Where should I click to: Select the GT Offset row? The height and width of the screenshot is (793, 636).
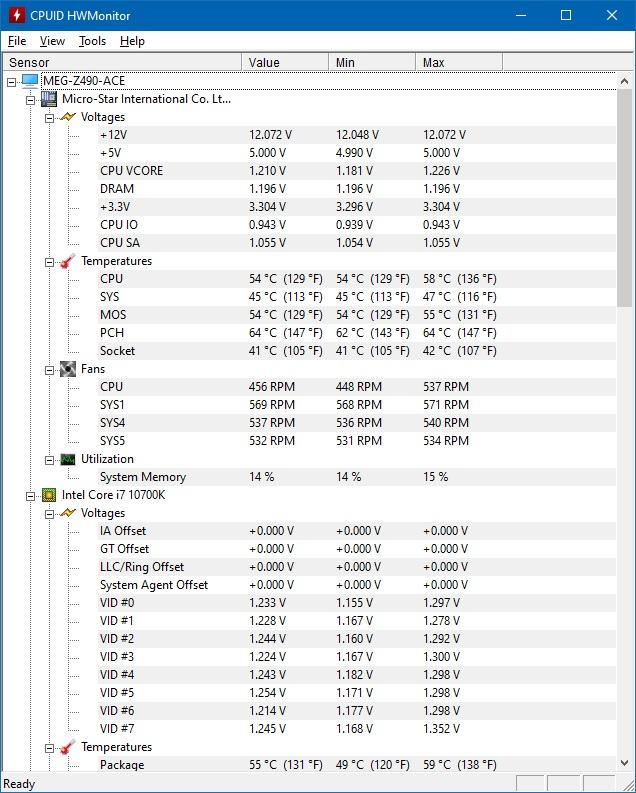pos(357,549)
